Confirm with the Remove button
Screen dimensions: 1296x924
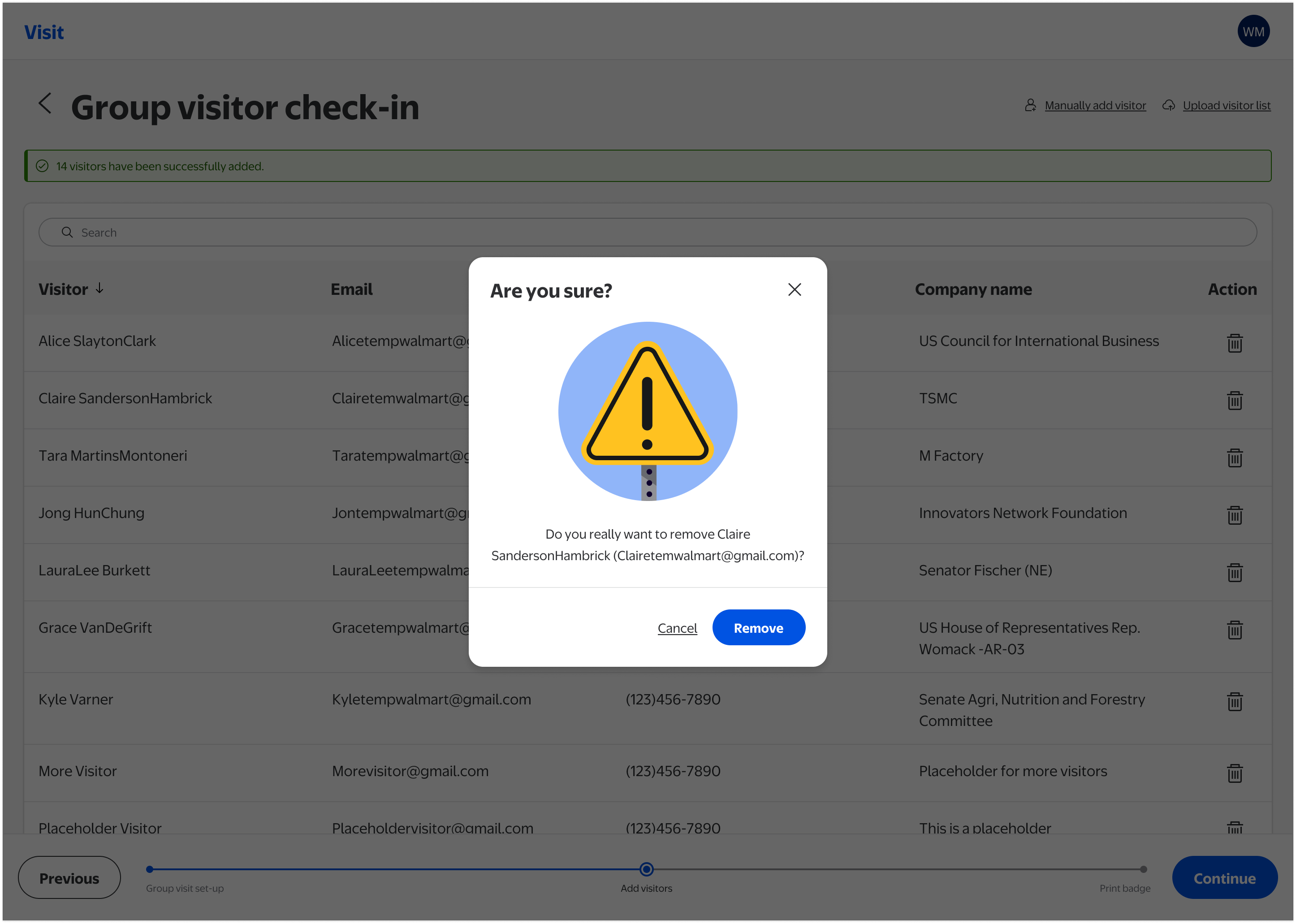point(758,627)
